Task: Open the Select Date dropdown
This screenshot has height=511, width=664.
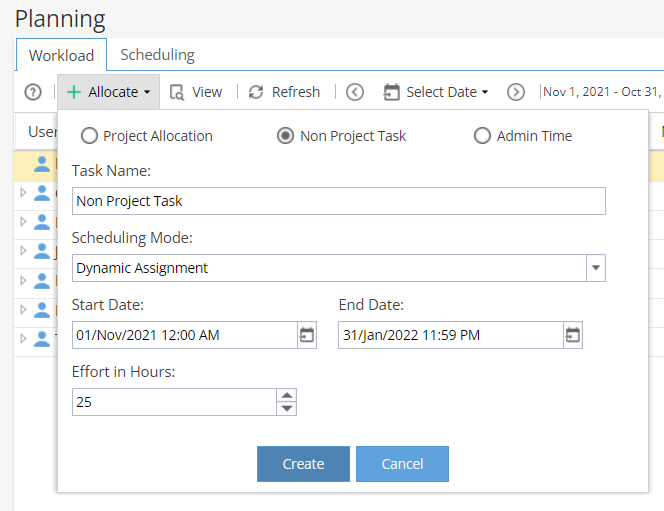Action: pyautogui.click(x=436, y=92)
